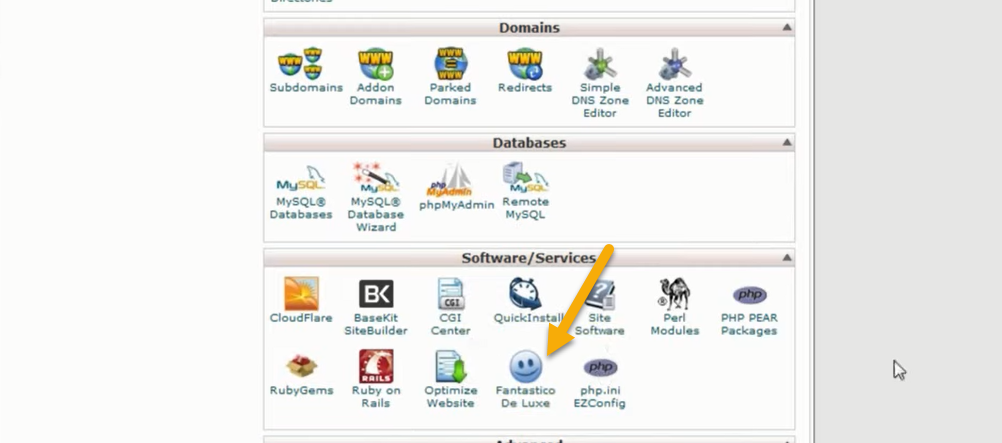Open the Advanced DNS Zone Editor icon
Image resolution: width=1002 pixels, height=443 pixels.
coord(674,63)
